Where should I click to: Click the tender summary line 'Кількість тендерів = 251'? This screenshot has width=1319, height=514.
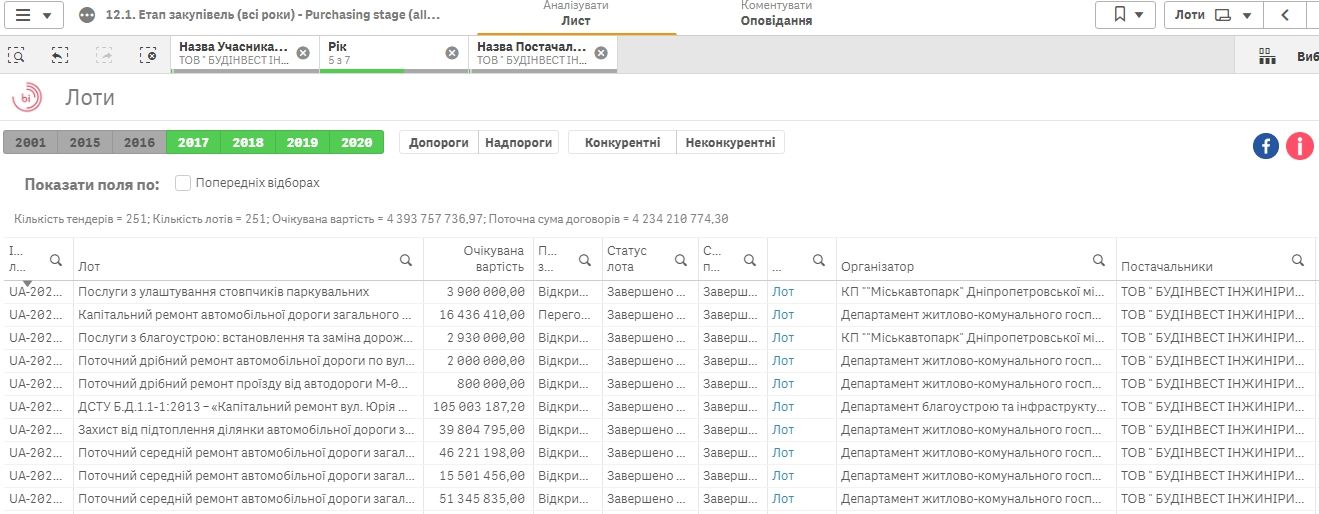(371, 219)
